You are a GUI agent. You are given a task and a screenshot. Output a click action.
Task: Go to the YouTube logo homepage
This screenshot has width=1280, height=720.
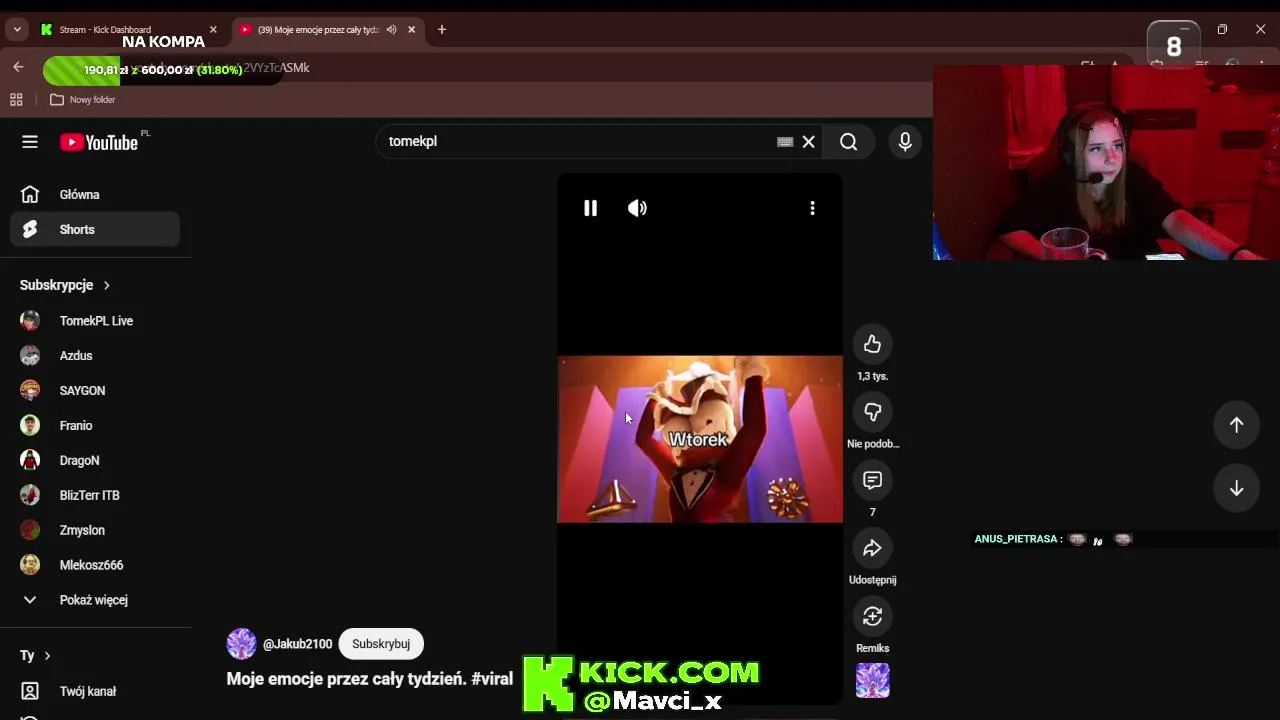98,142
